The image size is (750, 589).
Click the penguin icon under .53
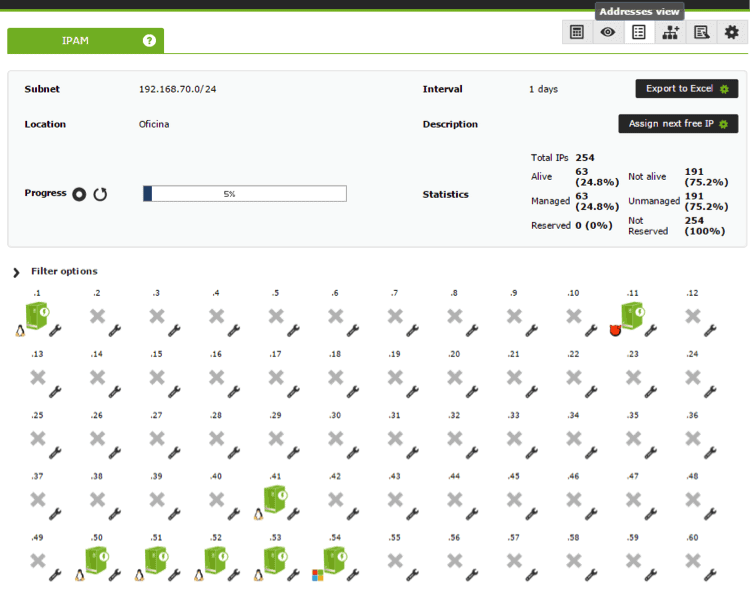[x=258, y=575]
